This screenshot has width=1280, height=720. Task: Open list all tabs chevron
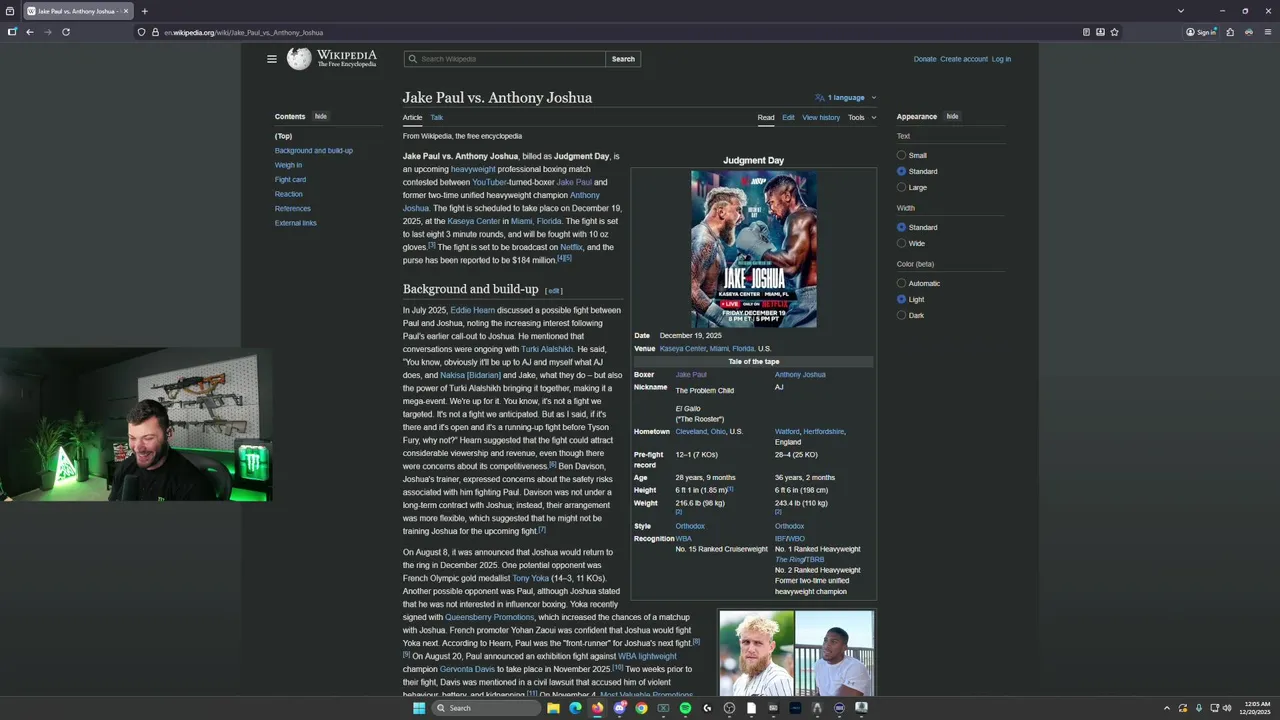coord(1180,11)
